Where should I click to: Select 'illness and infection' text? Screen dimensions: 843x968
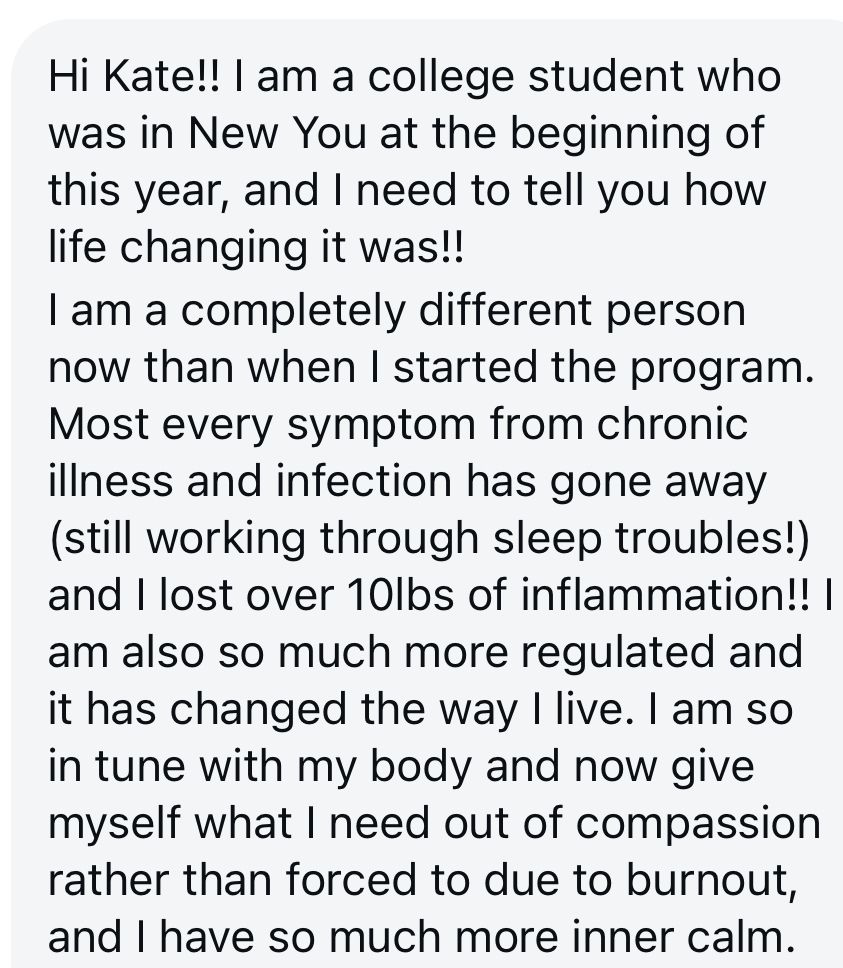coord(250,481)
